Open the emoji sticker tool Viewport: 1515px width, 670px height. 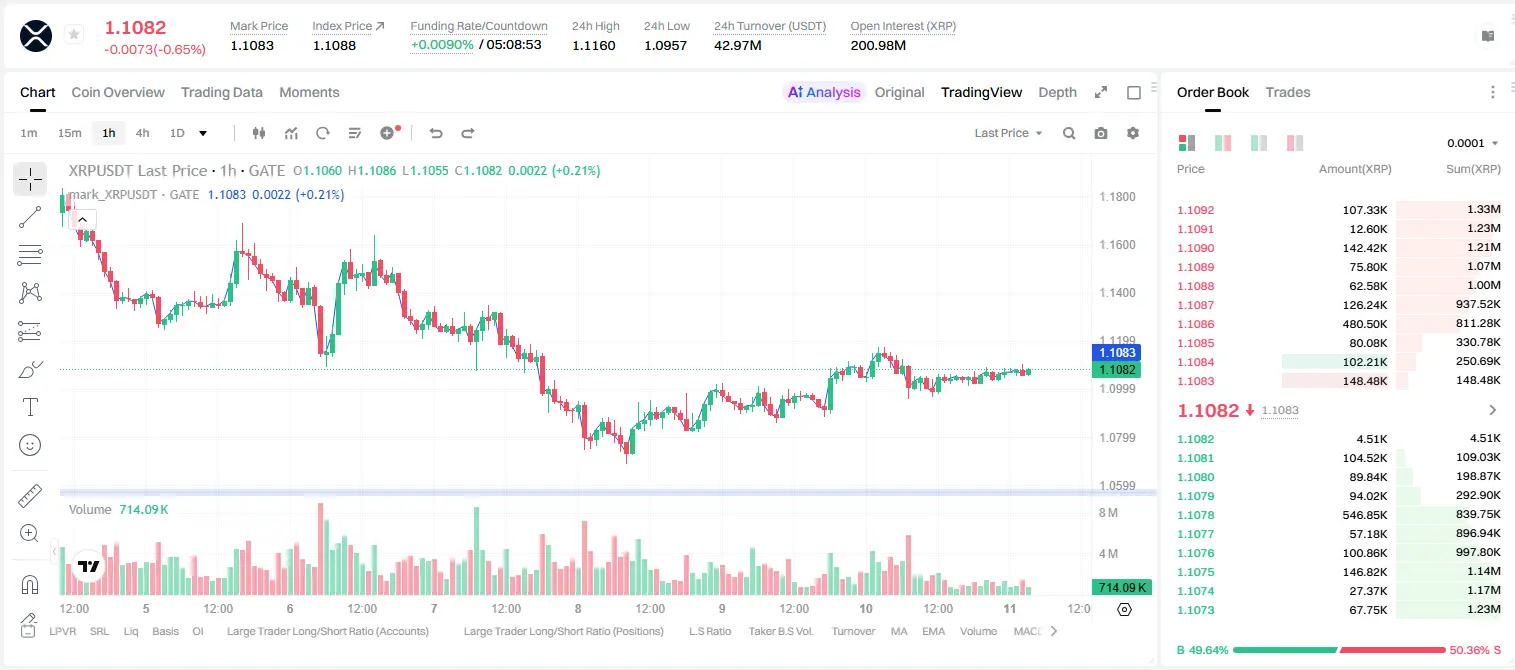coord(30,445)
